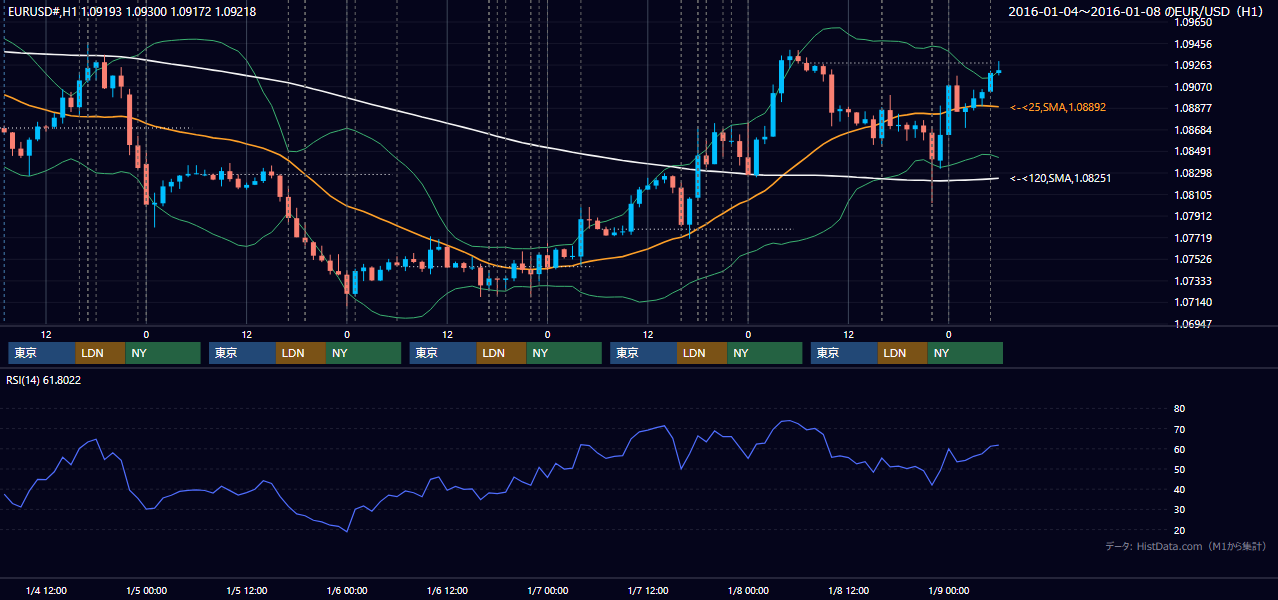Click price axis label 1.07526
This screenshot has height=600, width=1278.
pyautogui.click(x=1192, y=260)
